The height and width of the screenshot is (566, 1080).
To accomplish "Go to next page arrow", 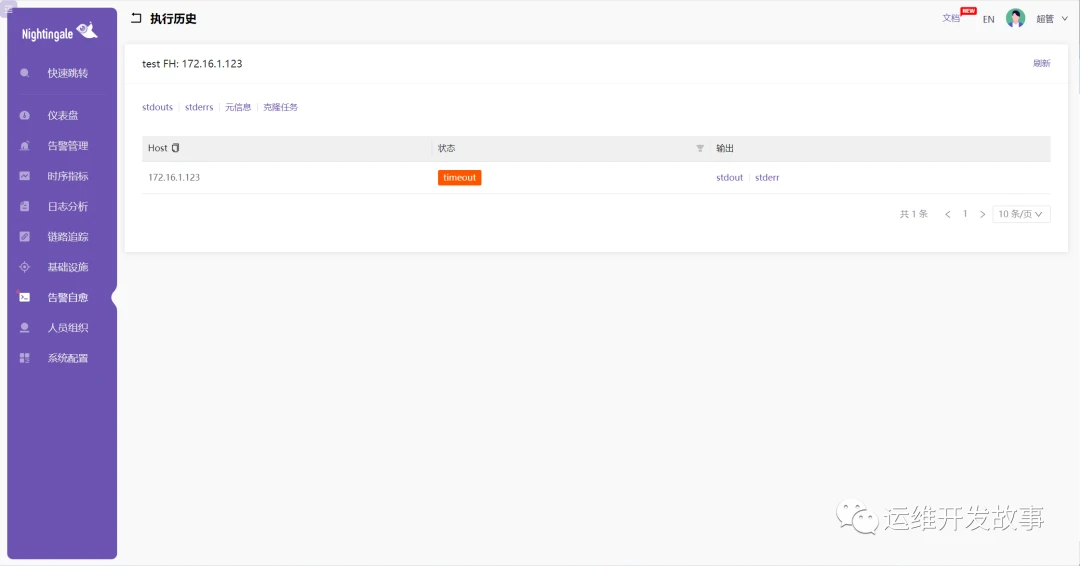I will pyautogui.click(x=983, y=214).
